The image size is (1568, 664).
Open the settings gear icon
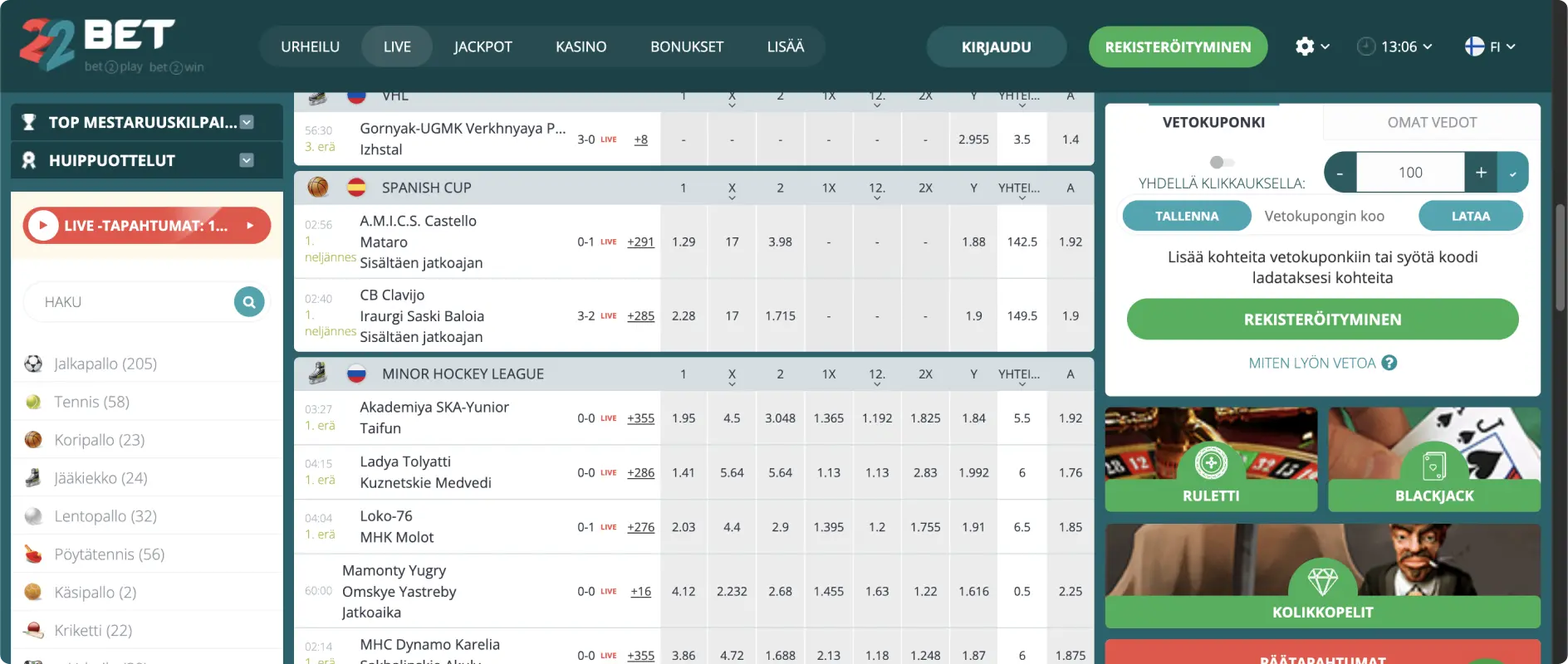point(1305,46)
